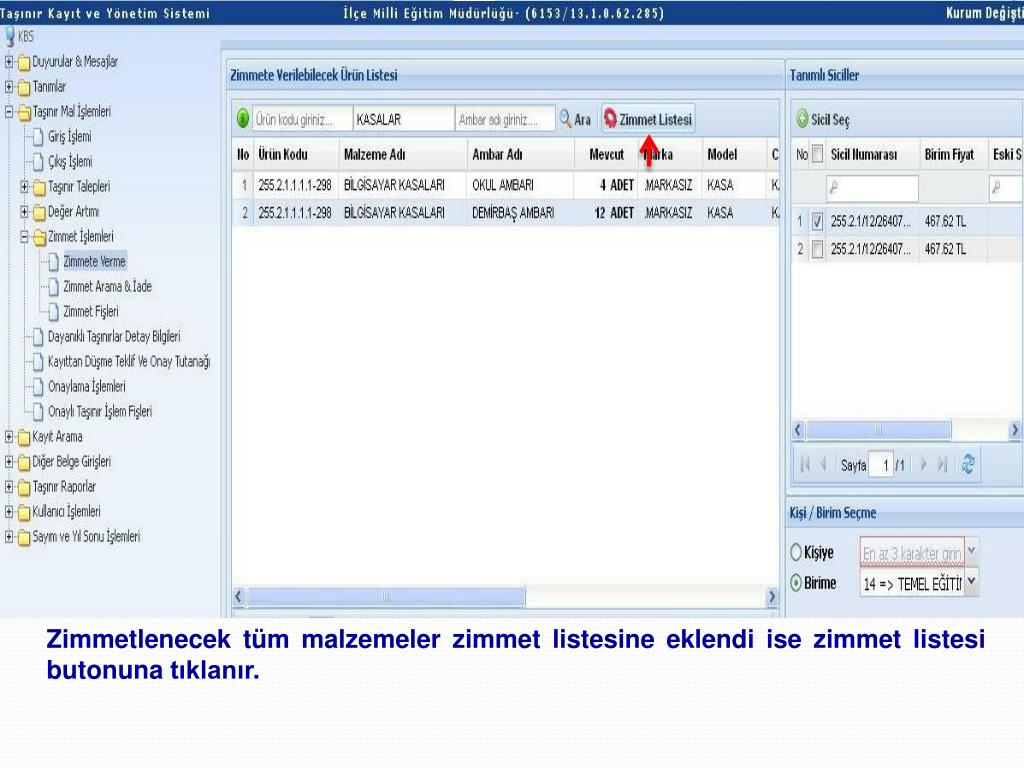The width and height of the screenshot is (1024, 768).
Task: Go to previous page in Siciller pager
Action: [824, 464]
